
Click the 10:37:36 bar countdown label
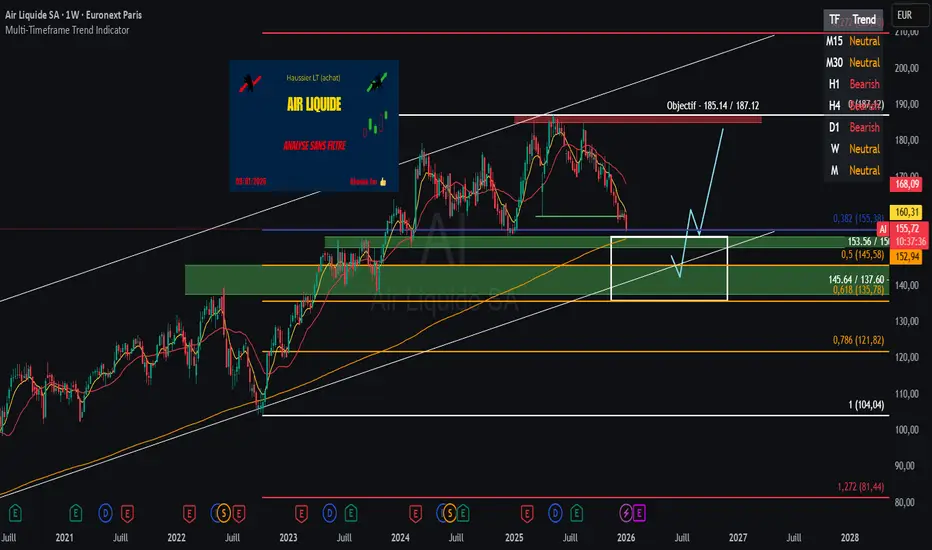[x=911, y=242]
